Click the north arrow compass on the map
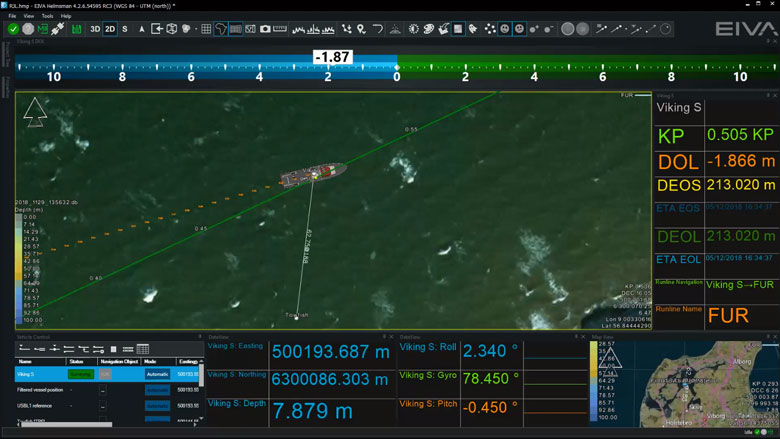 [x=34, y=112]
